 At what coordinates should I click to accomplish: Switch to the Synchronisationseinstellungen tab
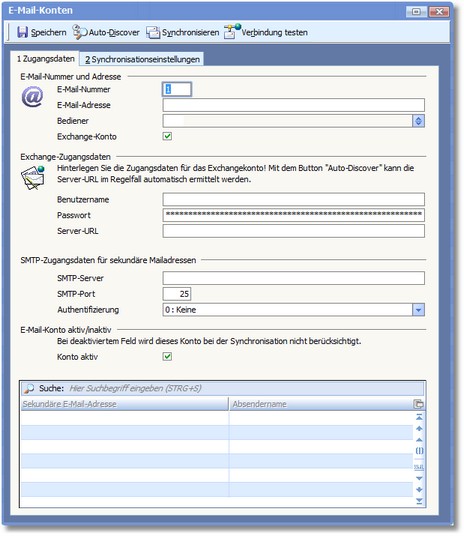coord(142,59)
